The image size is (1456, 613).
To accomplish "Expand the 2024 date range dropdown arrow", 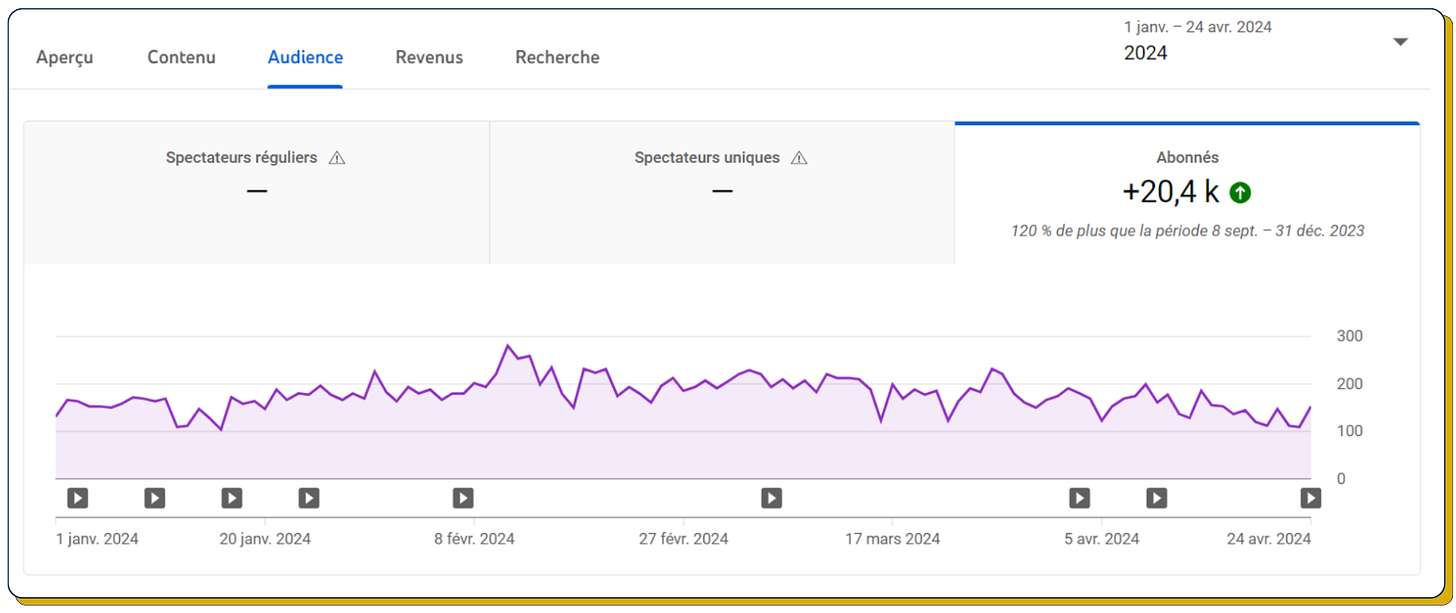I will tap(1400, 42).
